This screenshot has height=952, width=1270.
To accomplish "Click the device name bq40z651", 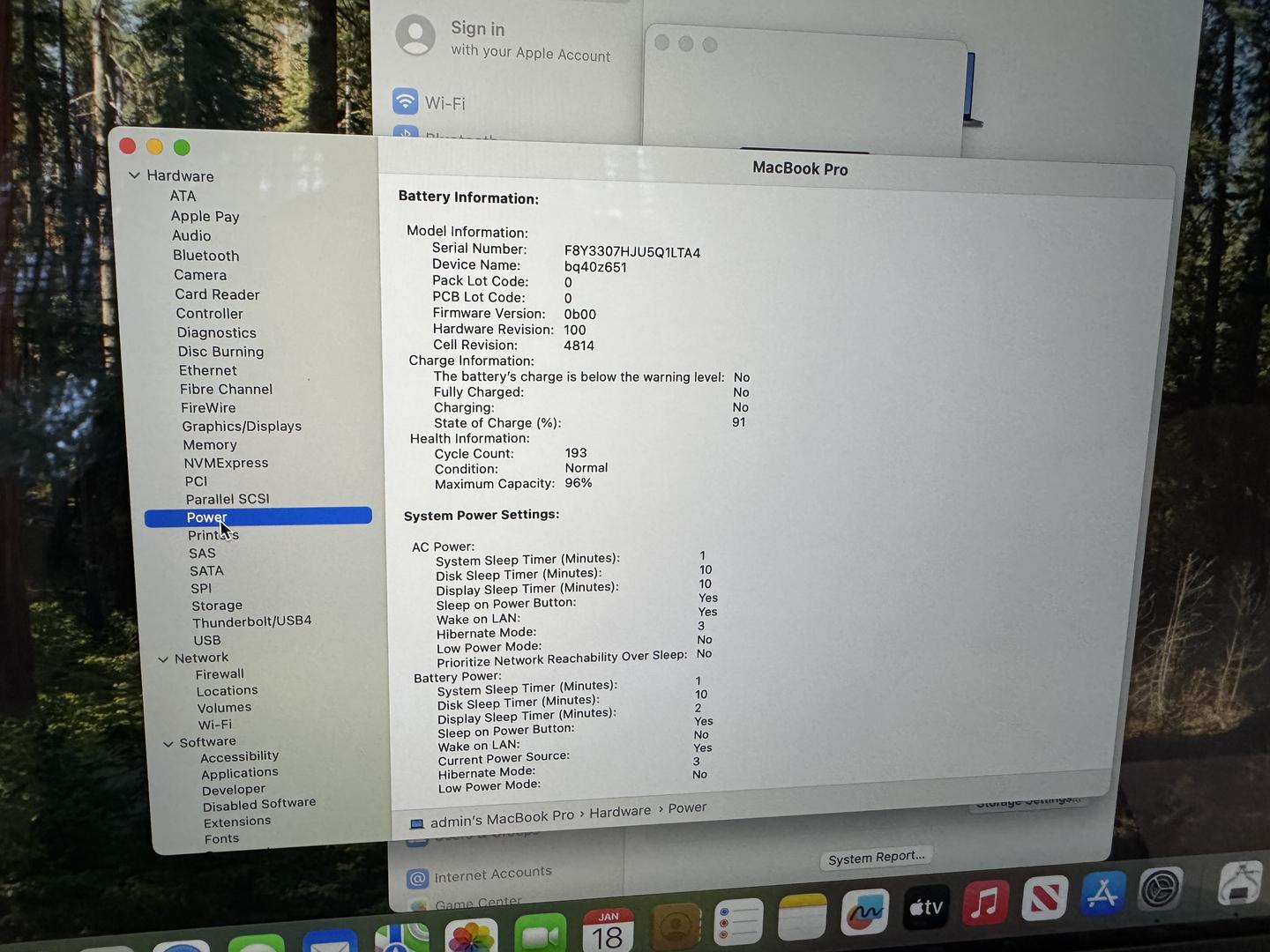I will (595, 267).
